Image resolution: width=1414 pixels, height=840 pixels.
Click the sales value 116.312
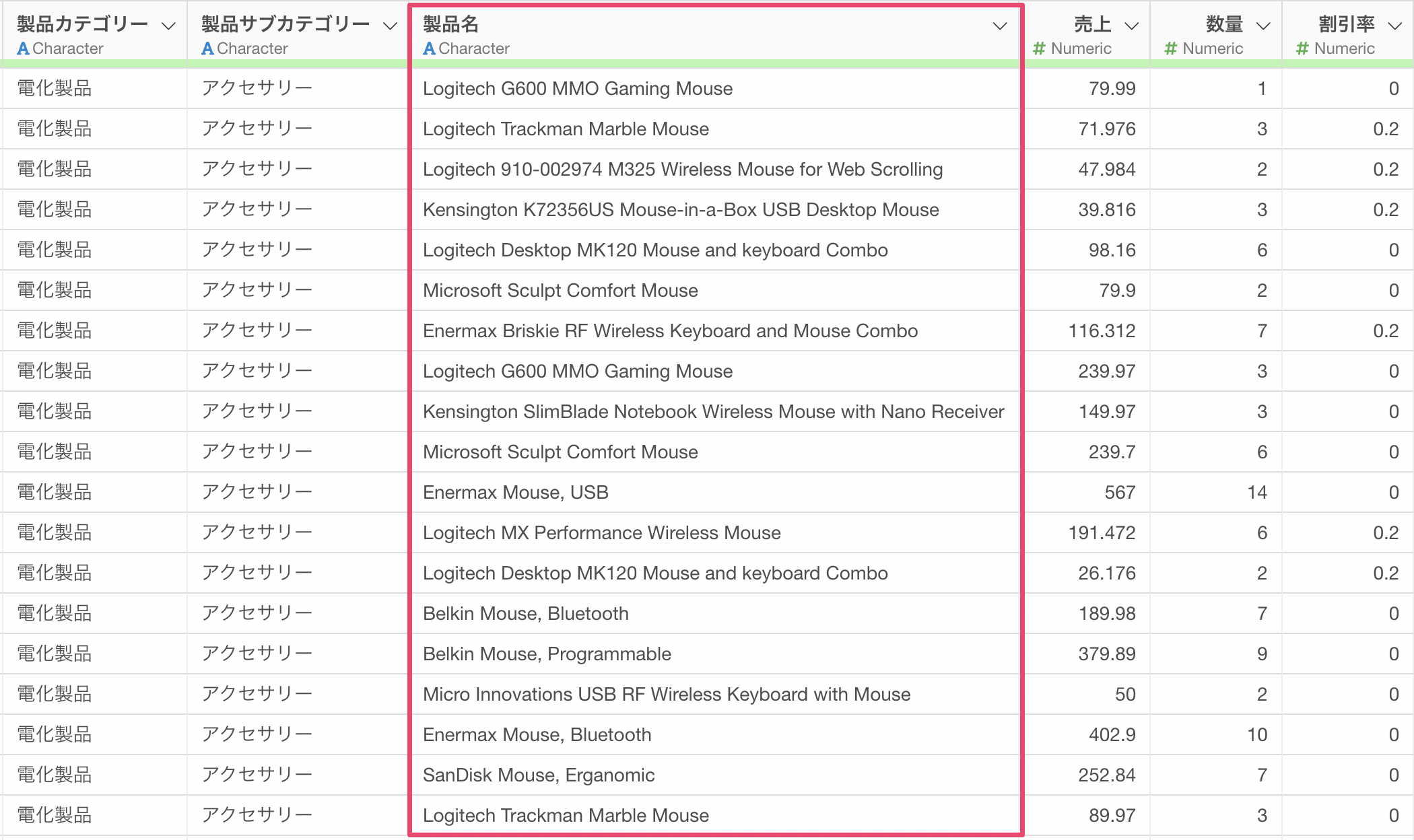pos(1102,331)
